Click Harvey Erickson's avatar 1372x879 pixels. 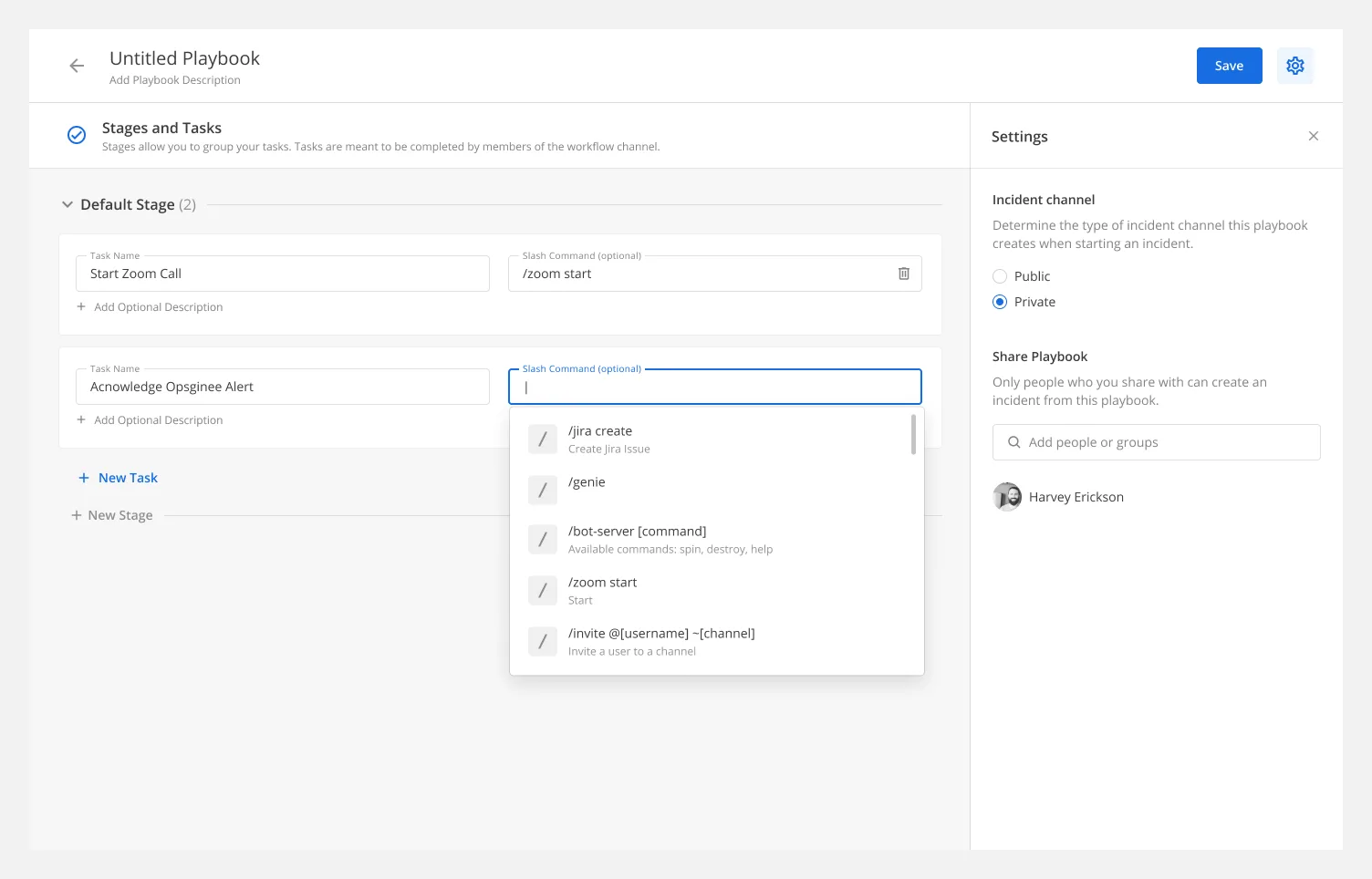1007,497
